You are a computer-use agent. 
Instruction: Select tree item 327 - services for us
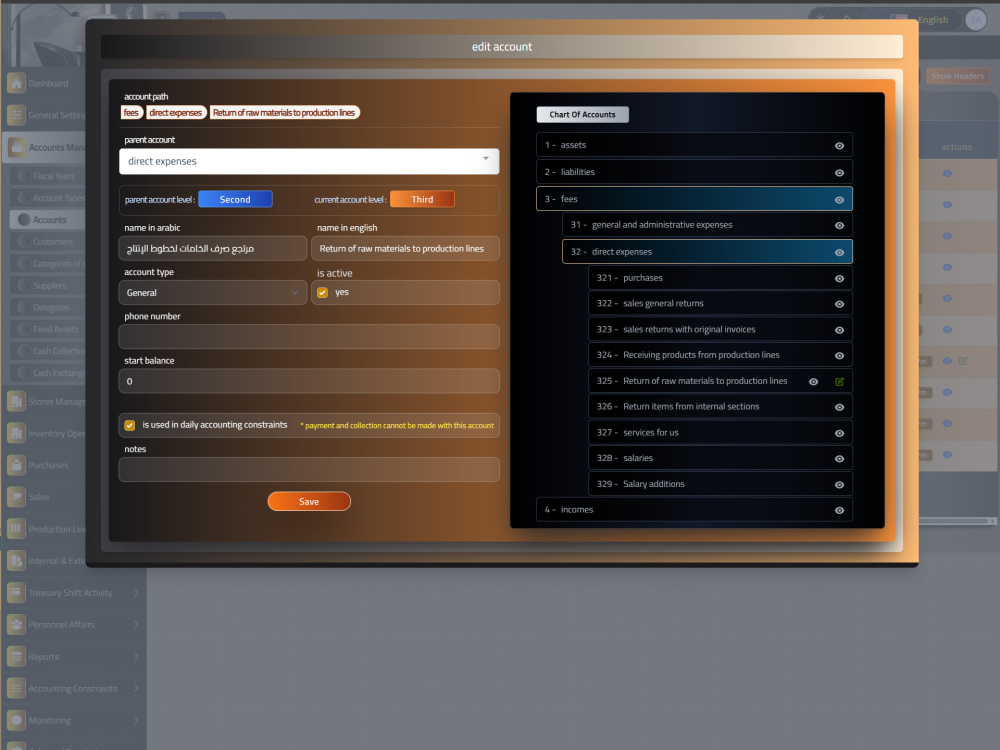click(720, 432)
